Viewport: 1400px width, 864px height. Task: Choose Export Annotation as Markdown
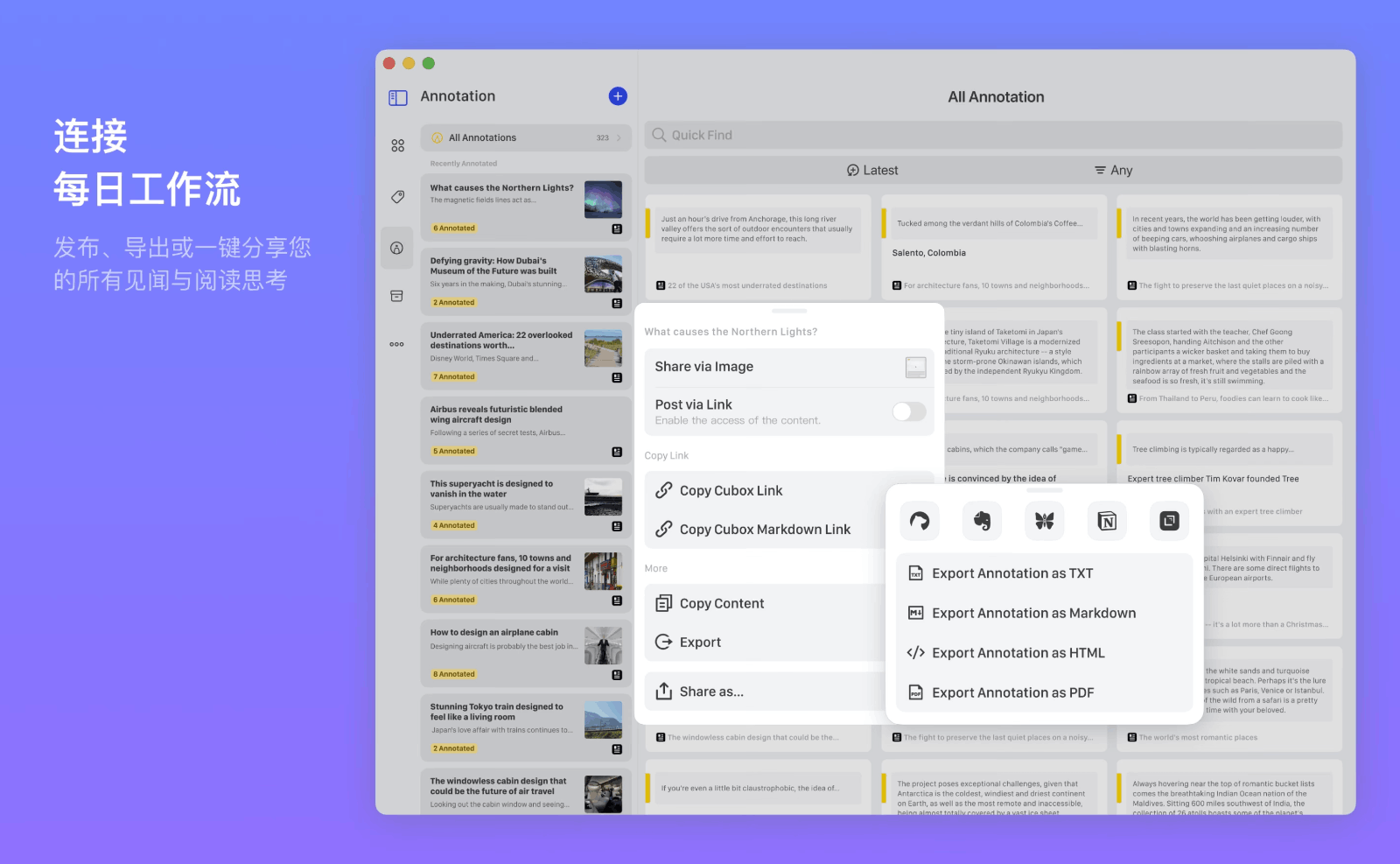point(1033,614)
